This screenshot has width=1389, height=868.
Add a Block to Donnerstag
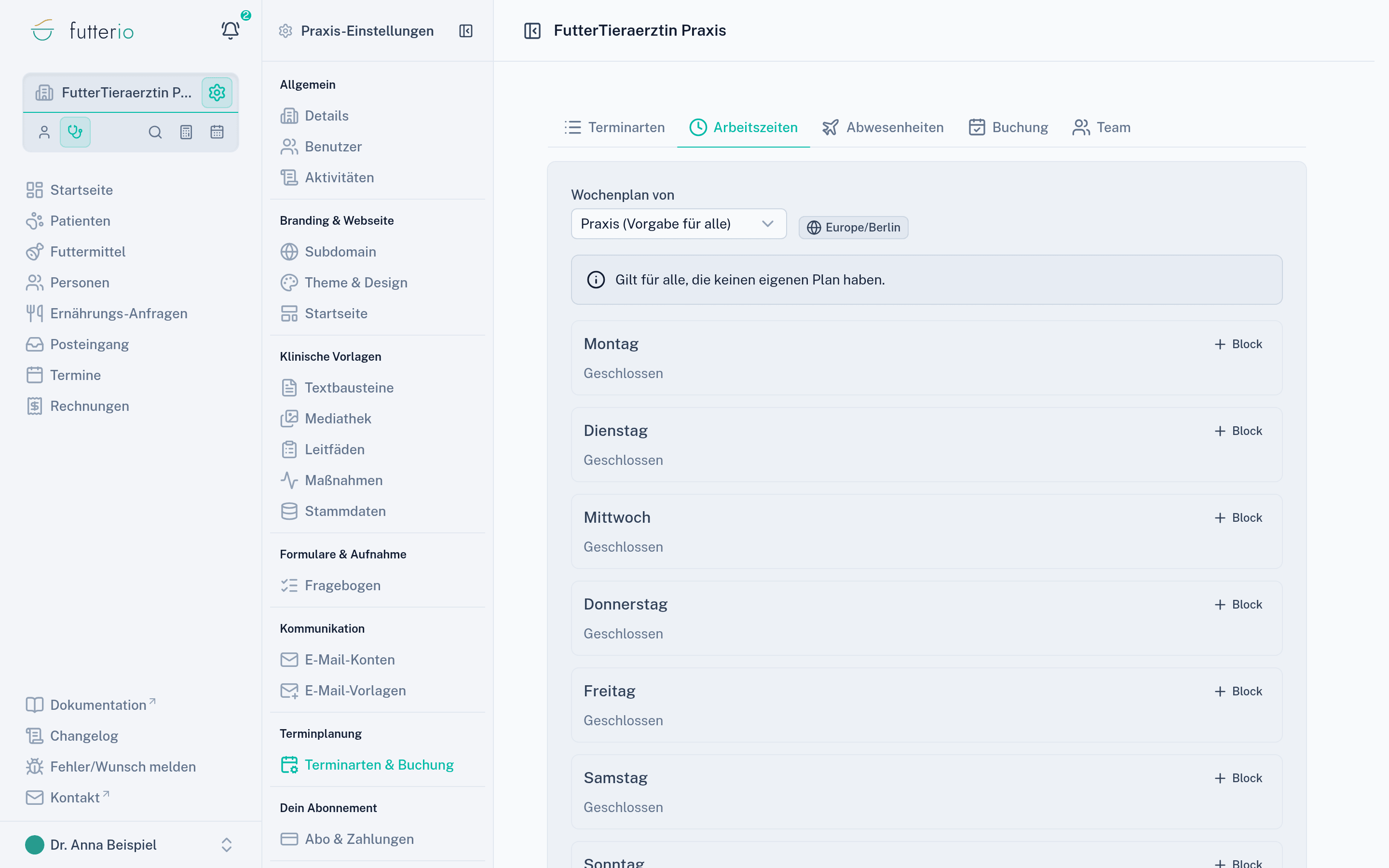click(1238, 605)
